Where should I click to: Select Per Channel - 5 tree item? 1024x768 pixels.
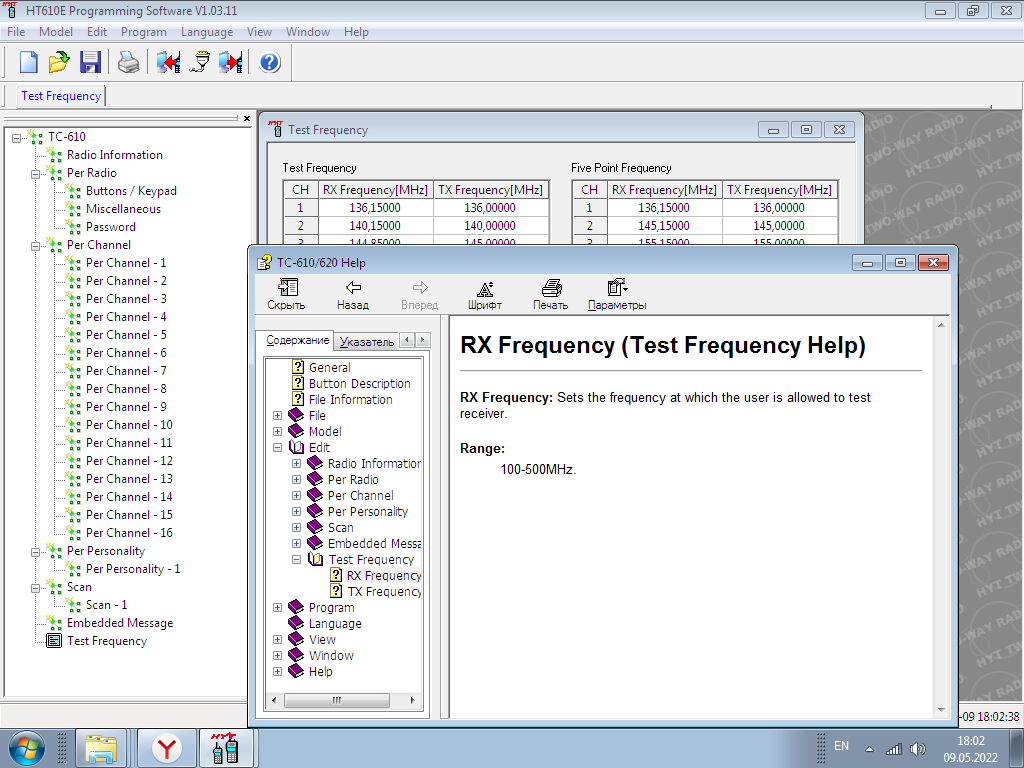[x=126, y=335]
